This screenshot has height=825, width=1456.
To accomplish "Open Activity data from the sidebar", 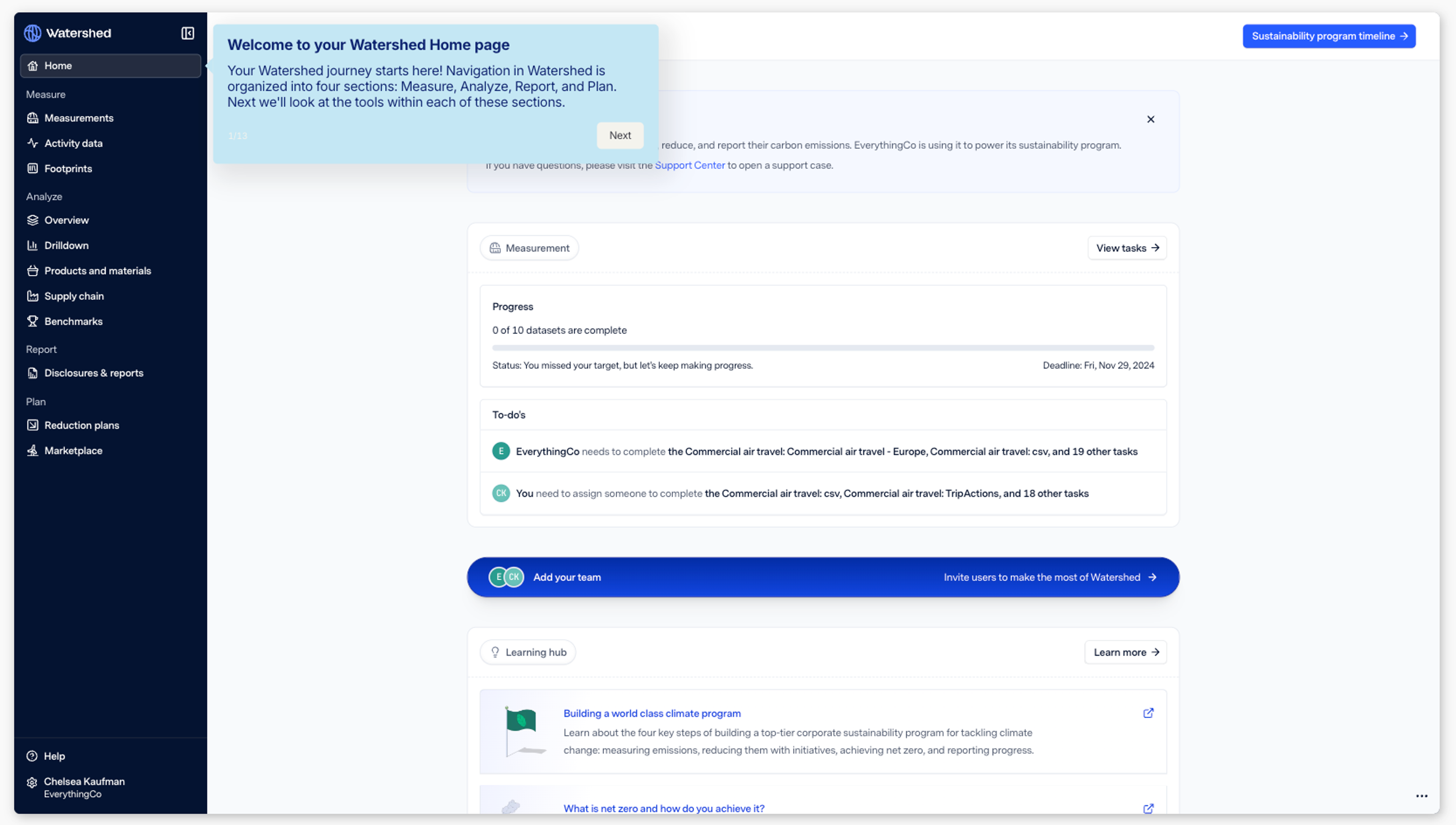I will coord(73,143).
